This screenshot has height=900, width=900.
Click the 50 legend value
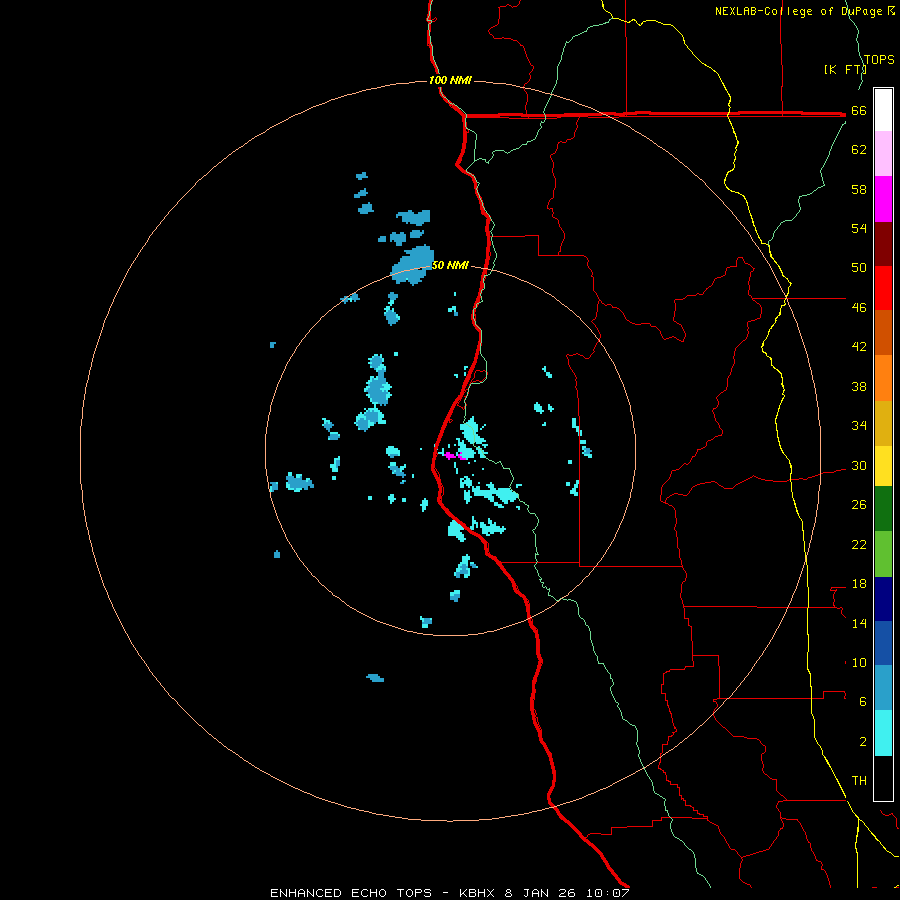coord(859,267)
